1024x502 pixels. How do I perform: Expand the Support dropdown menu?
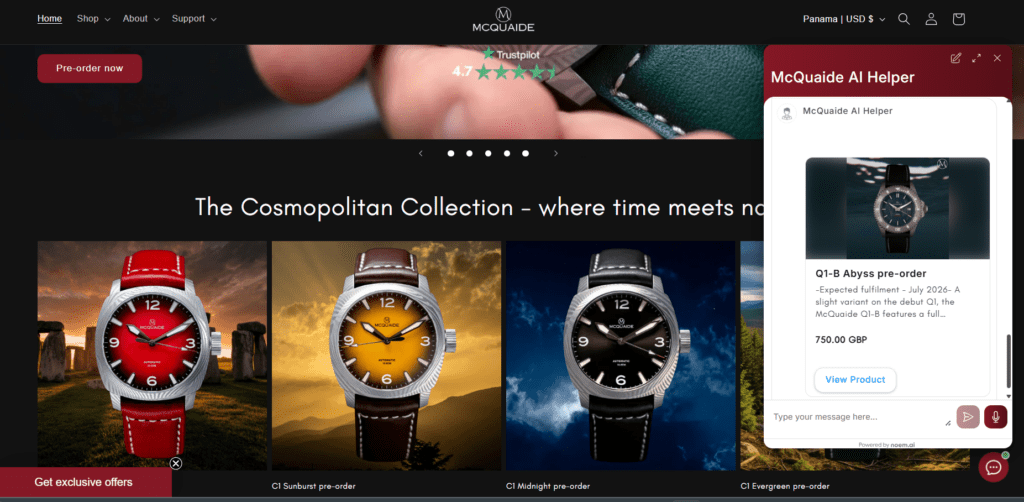(194, 19)
